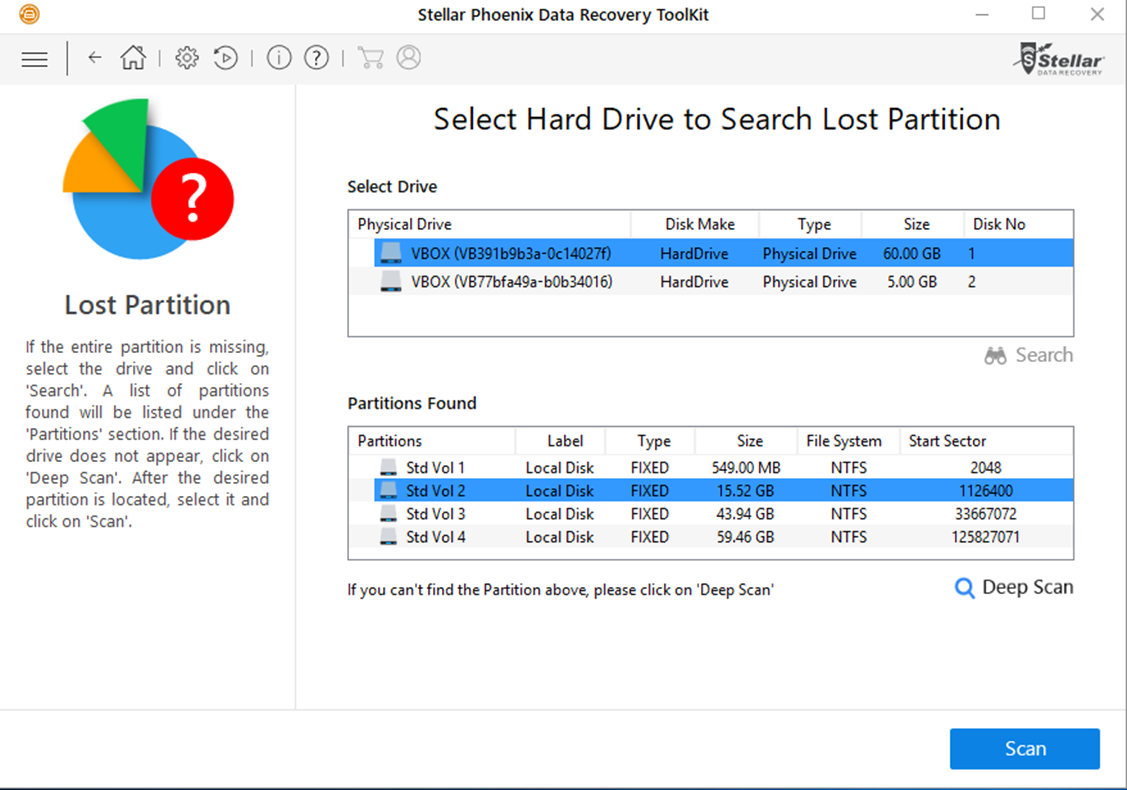
Task: Open the hamburger menu
Action: pyautogui.click(x=34, y=59)
